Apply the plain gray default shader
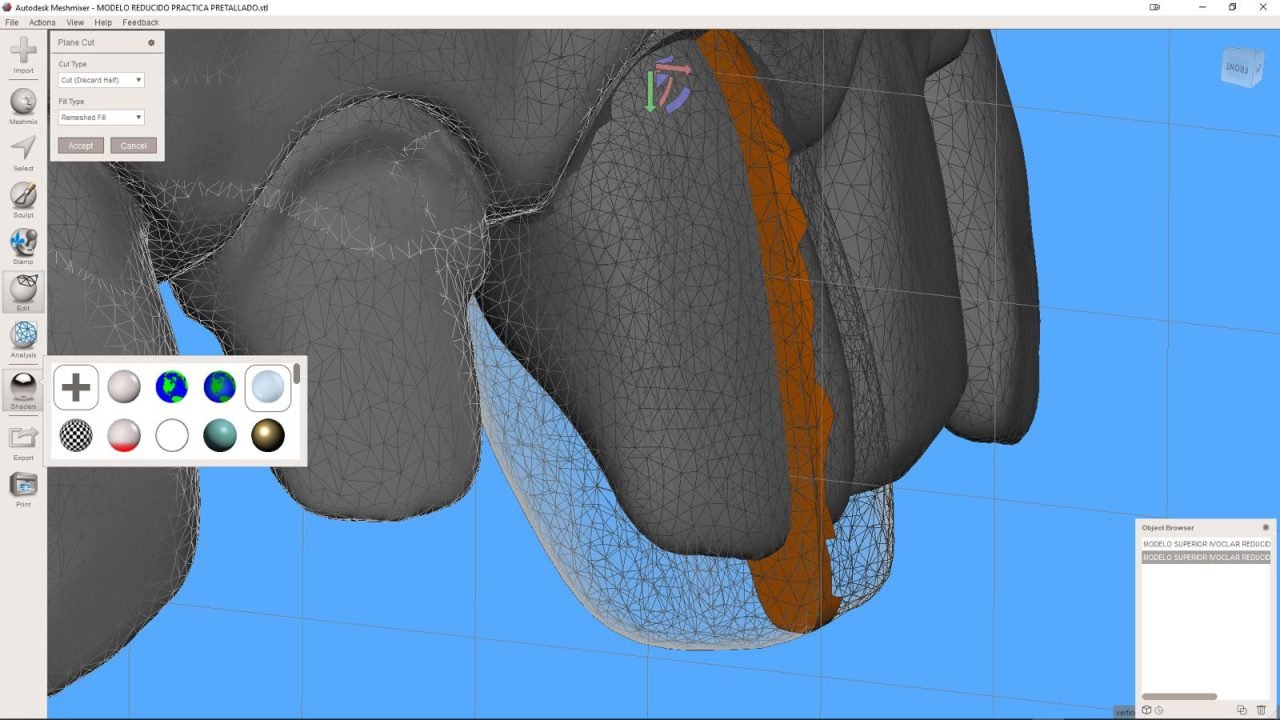The image size is (1280, 720). click(x=124, y=387)
